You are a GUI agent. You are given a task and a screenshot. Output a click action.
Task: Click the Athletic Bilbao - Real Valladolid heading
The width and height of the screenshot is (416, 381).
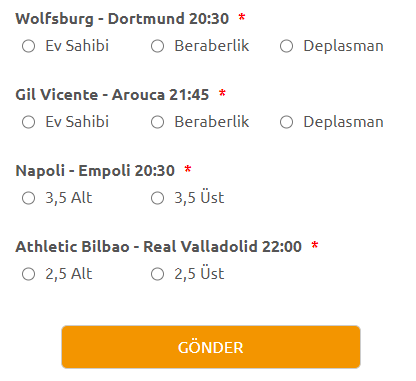tap(158, 247)
